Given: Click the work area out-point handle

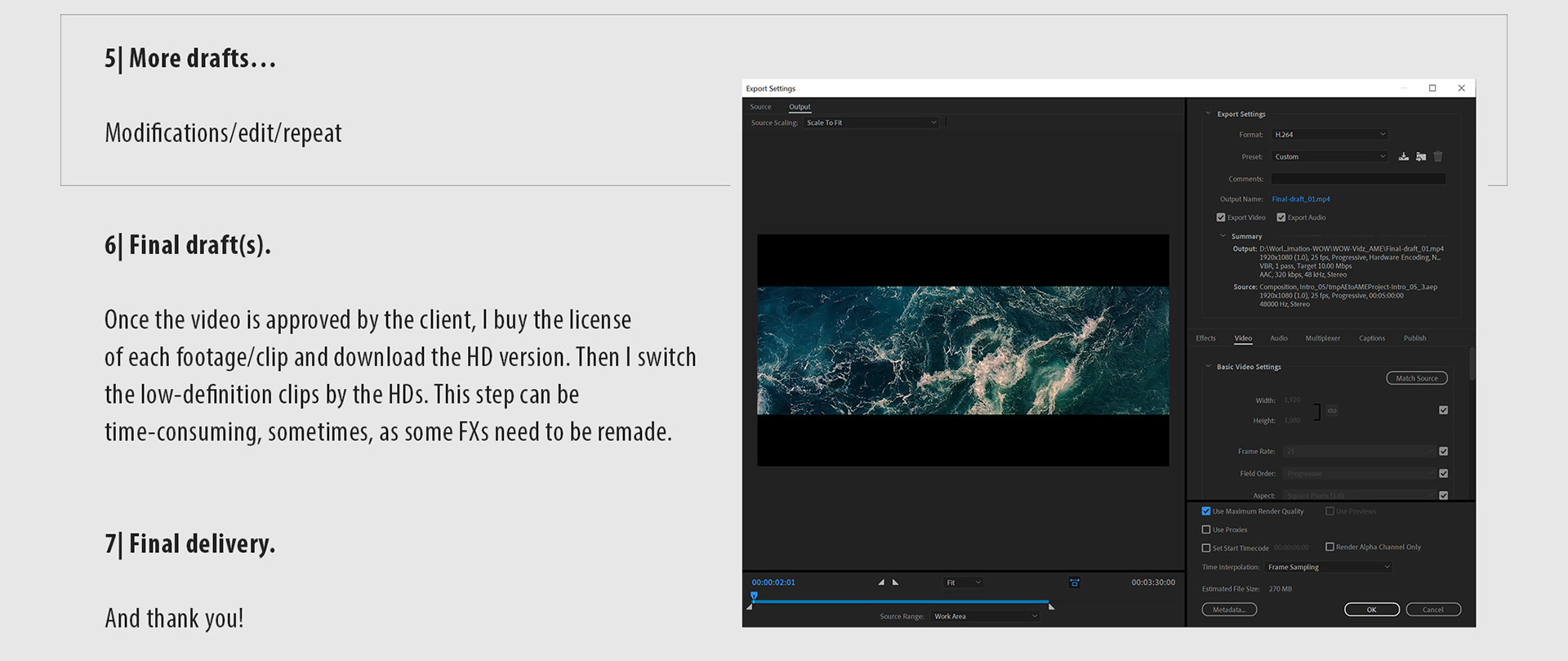Looking at the screenshot, I should click(x=1052, y=606).
